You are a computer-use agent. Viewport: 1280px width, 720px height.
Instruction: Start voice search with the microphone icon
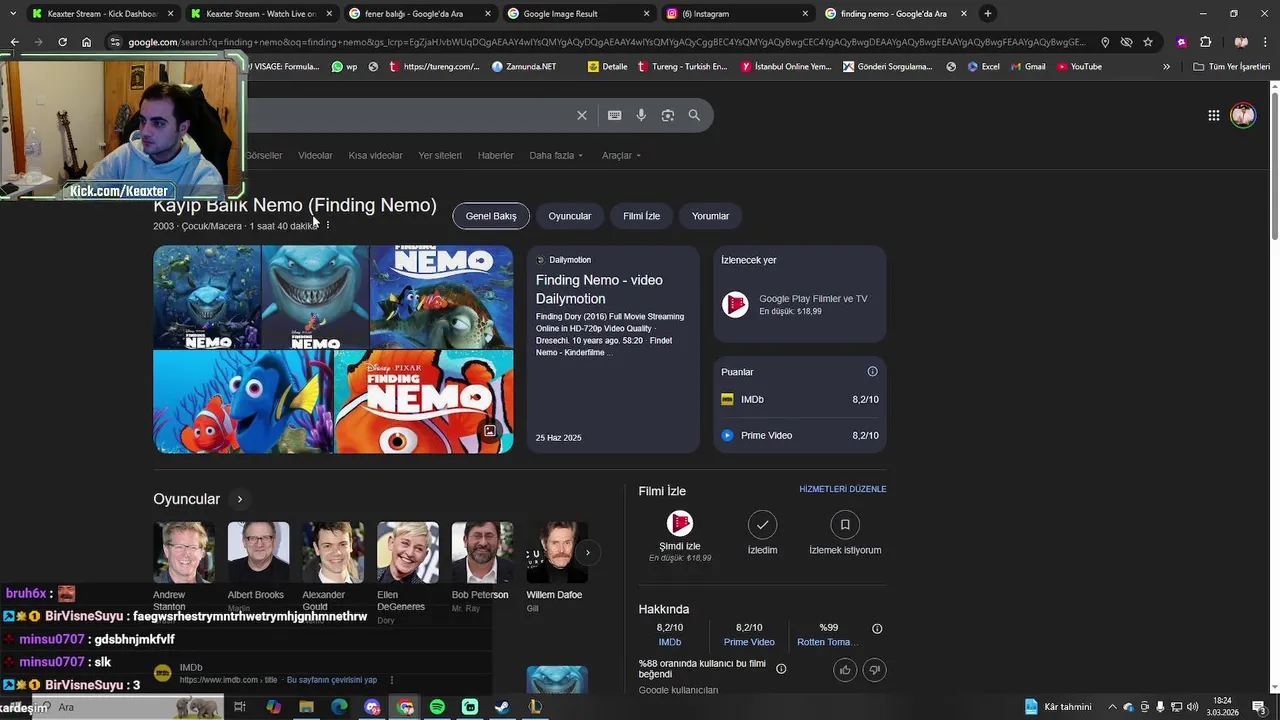click(641, 115)
